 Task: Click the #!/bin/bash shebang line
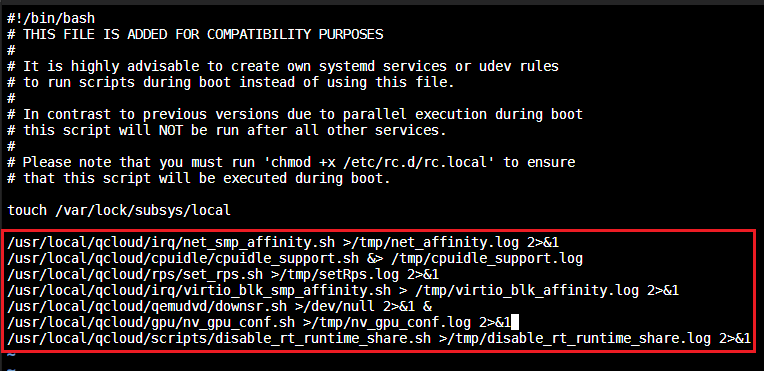click(51, 19)
